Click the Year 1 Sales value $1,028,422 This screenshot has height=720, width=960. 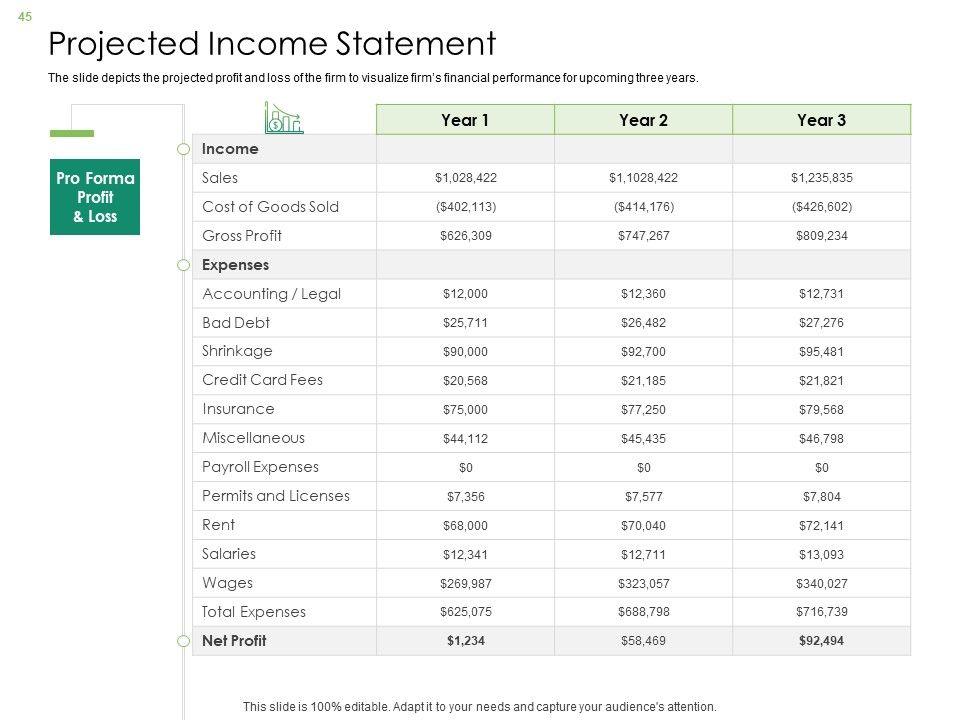(x=466, y=178)
